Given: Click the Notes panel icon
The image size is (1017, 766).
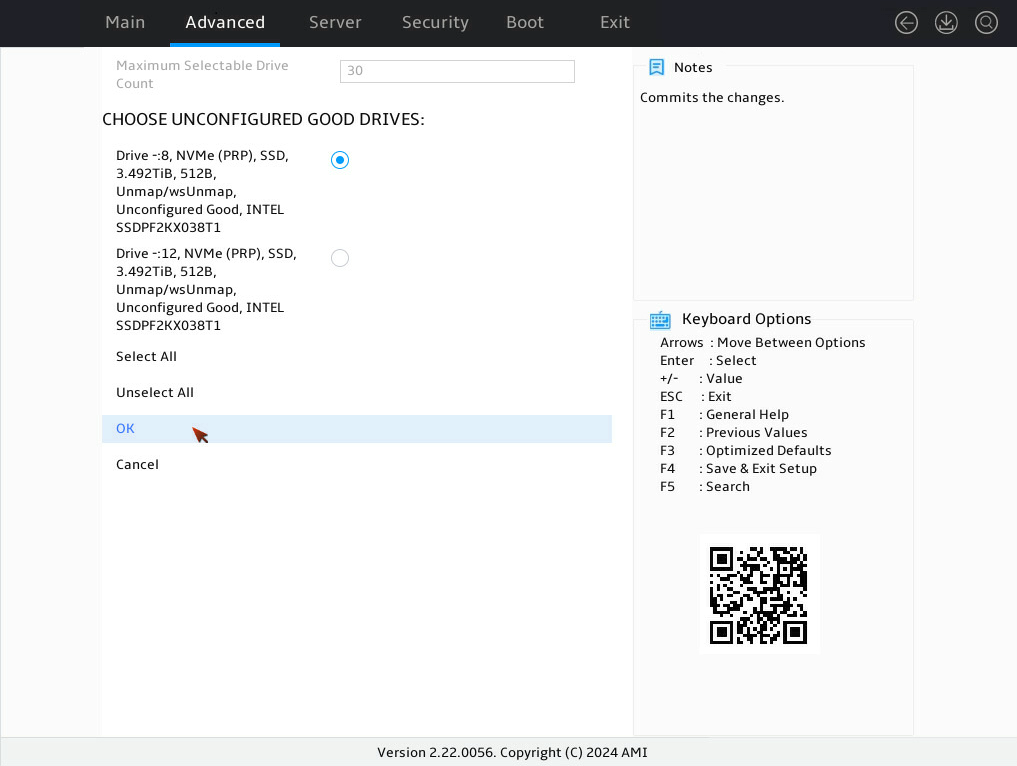Looking at the screenshot, I should (656, 67).
